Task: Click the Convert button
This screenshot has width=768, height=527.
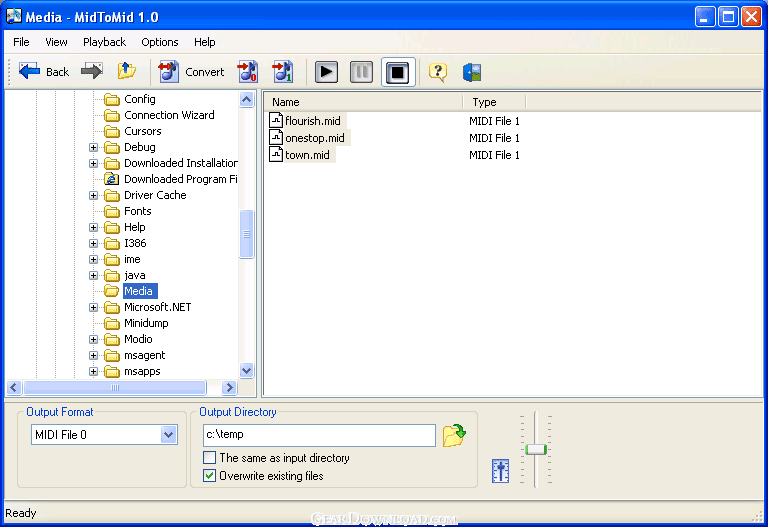Action: point(192,71)
